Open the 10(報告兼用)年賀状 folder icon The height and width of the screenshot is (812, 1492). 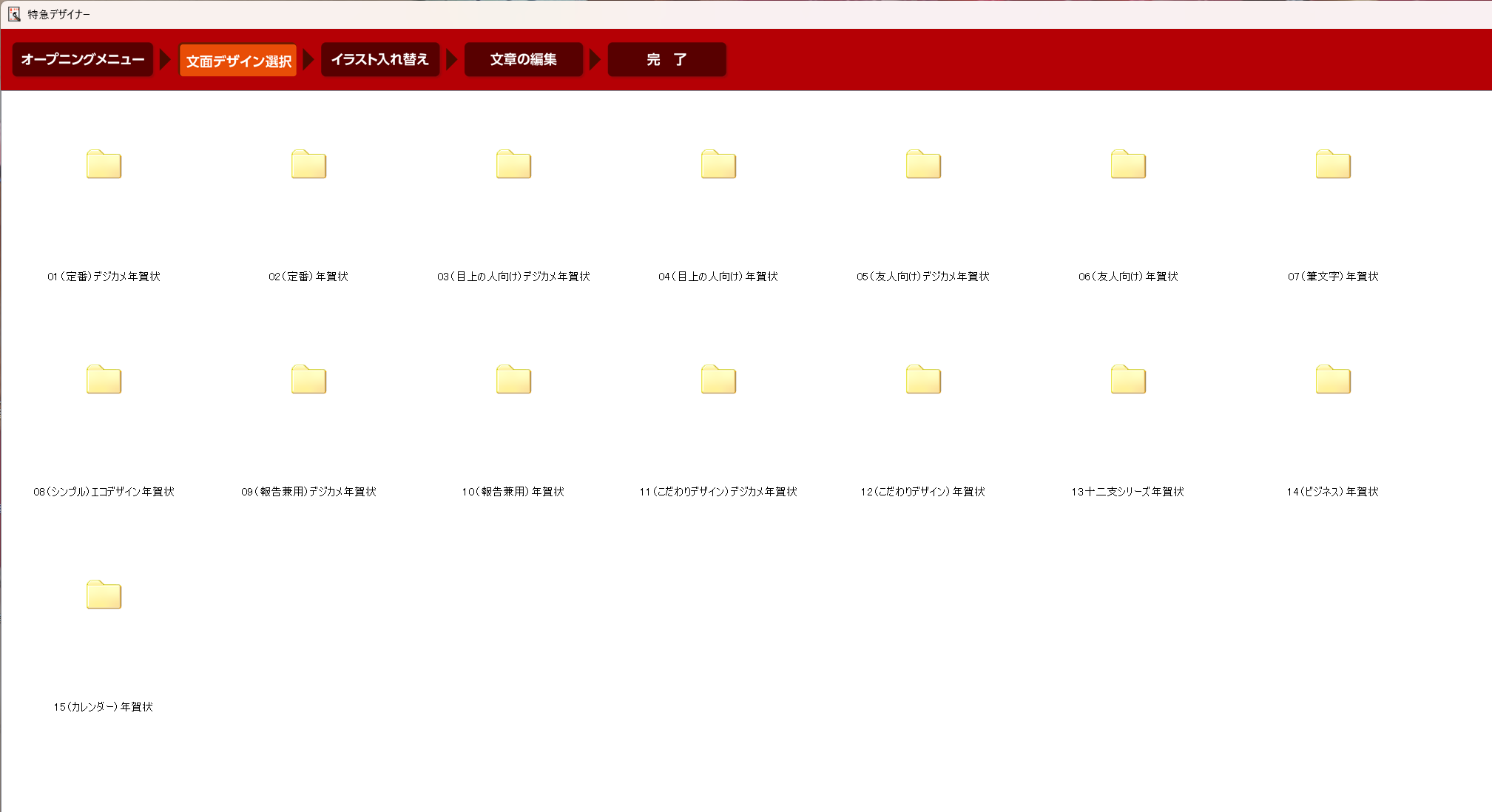[513, 379]
